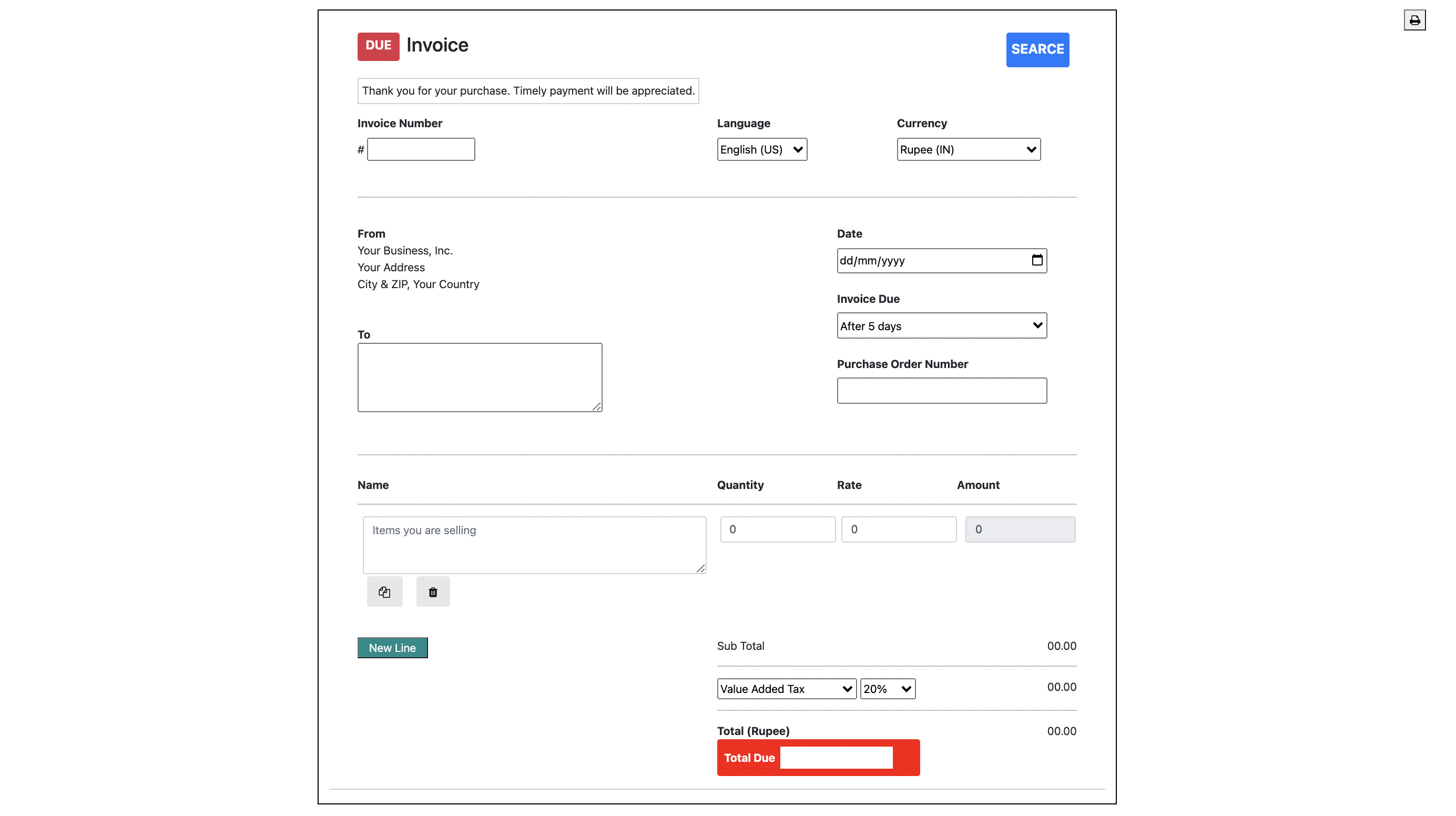Change the 20% tax rate dropdown
This screenshot has width=1456, height=816.
(x=888, y=689)
